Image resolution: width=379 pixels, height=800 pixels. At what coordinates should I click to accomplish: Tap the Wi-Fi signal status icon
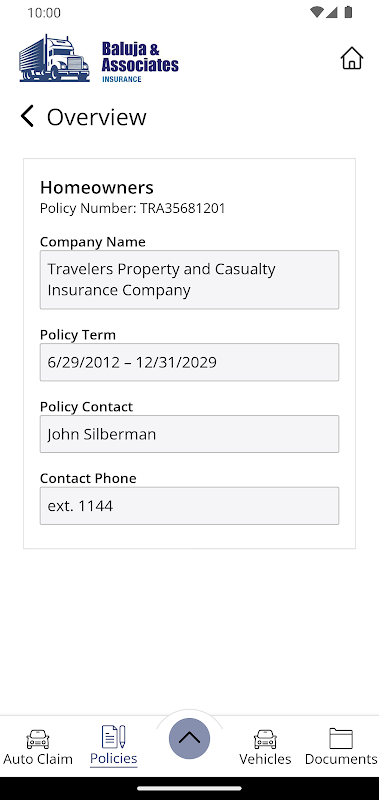(x=316, y=12)
